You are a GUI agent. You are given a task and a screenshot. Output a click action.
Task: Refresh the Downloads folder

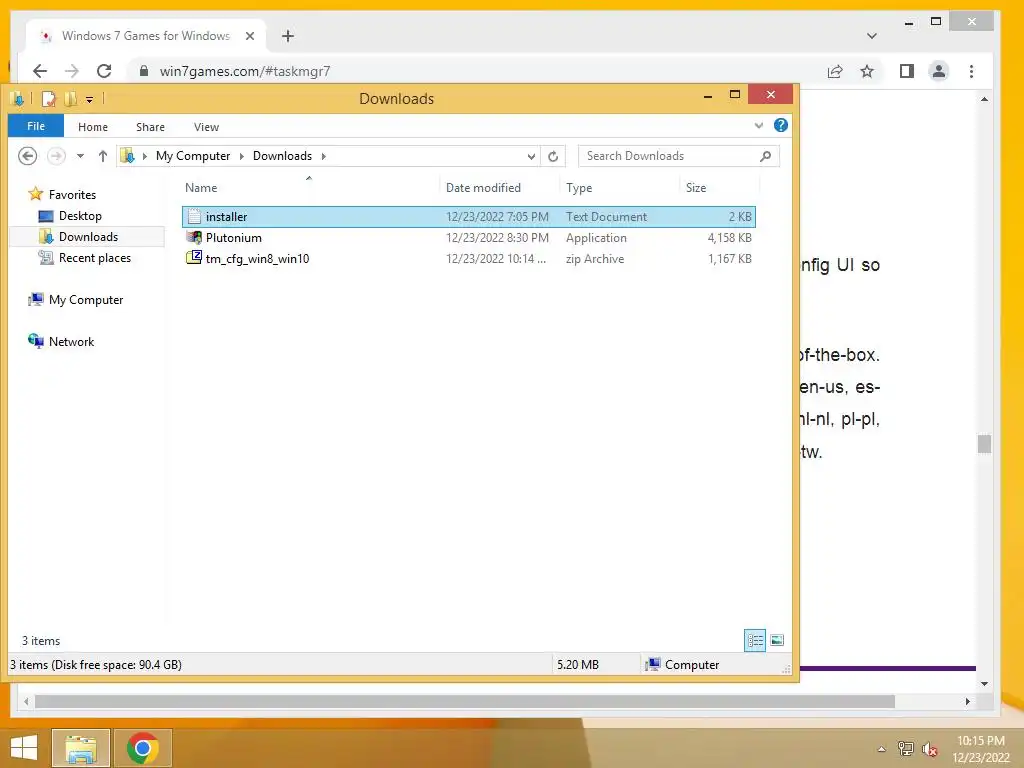pyautogui.click(x=553, y=156)
